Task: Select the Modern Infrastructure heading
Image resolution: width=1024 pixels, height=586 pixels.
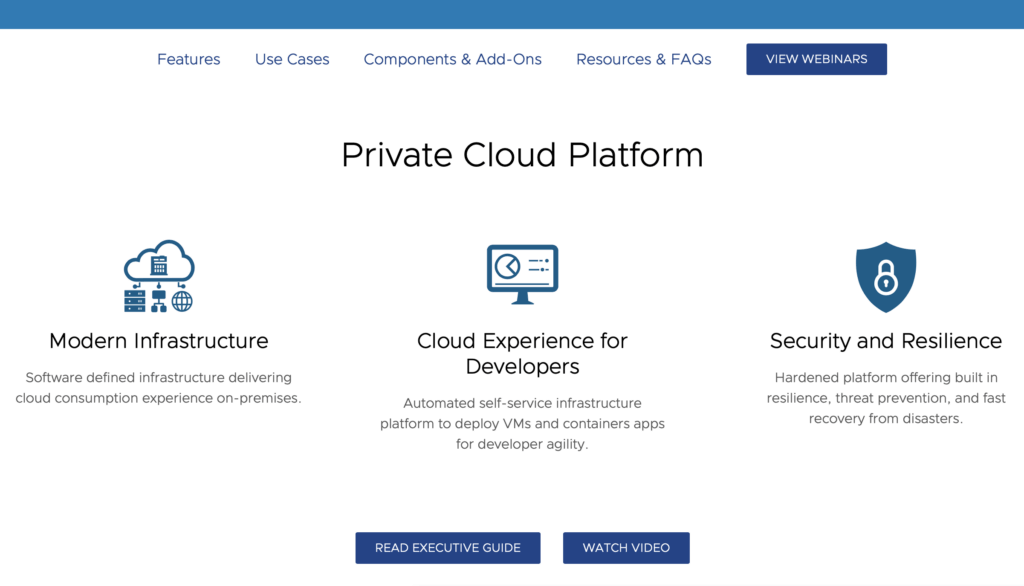Action: pos(159,341)
